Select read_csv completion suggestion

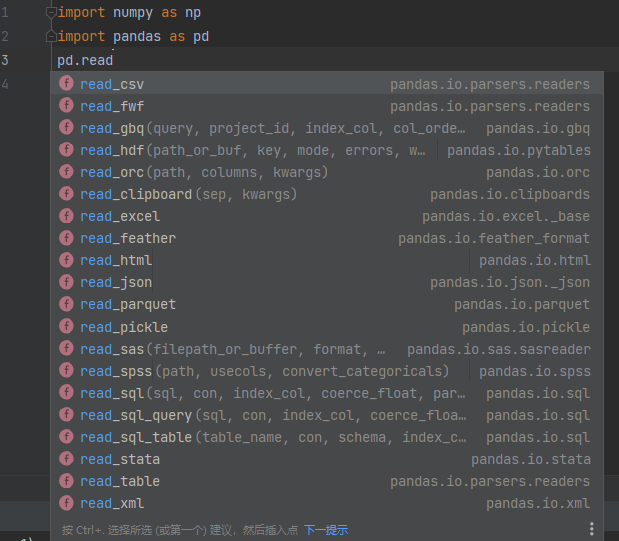click(x=327, y=84)
